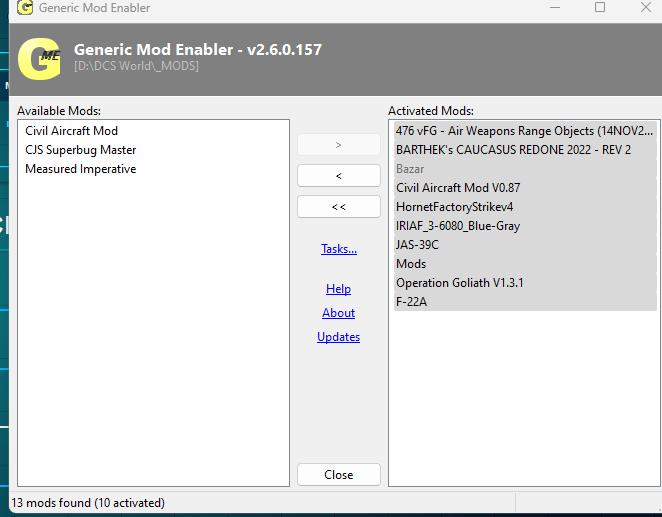Screen dimensions: 662x517
Task: Open the Updates link
Action: (x=339, y=337)
